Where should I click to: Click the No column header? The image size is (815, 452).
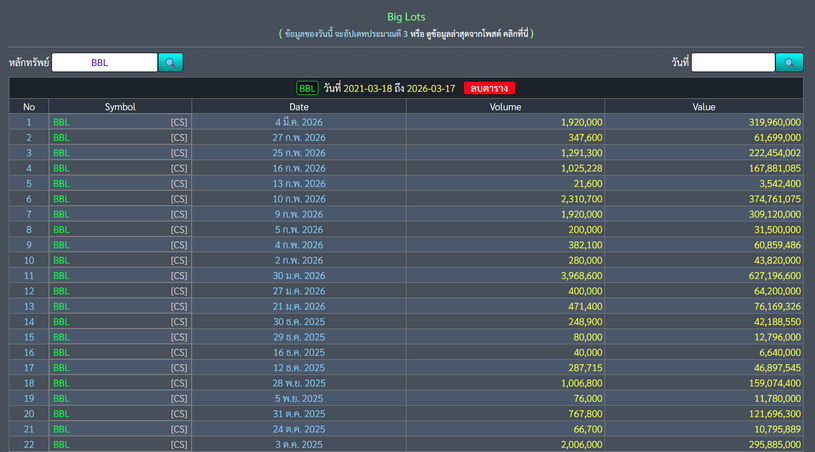(29, 107)
